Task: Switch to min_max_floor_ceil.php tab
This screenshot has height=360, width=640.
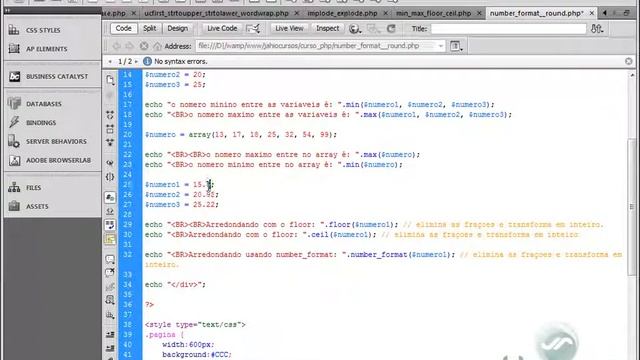Action: [x=433, y=13]
